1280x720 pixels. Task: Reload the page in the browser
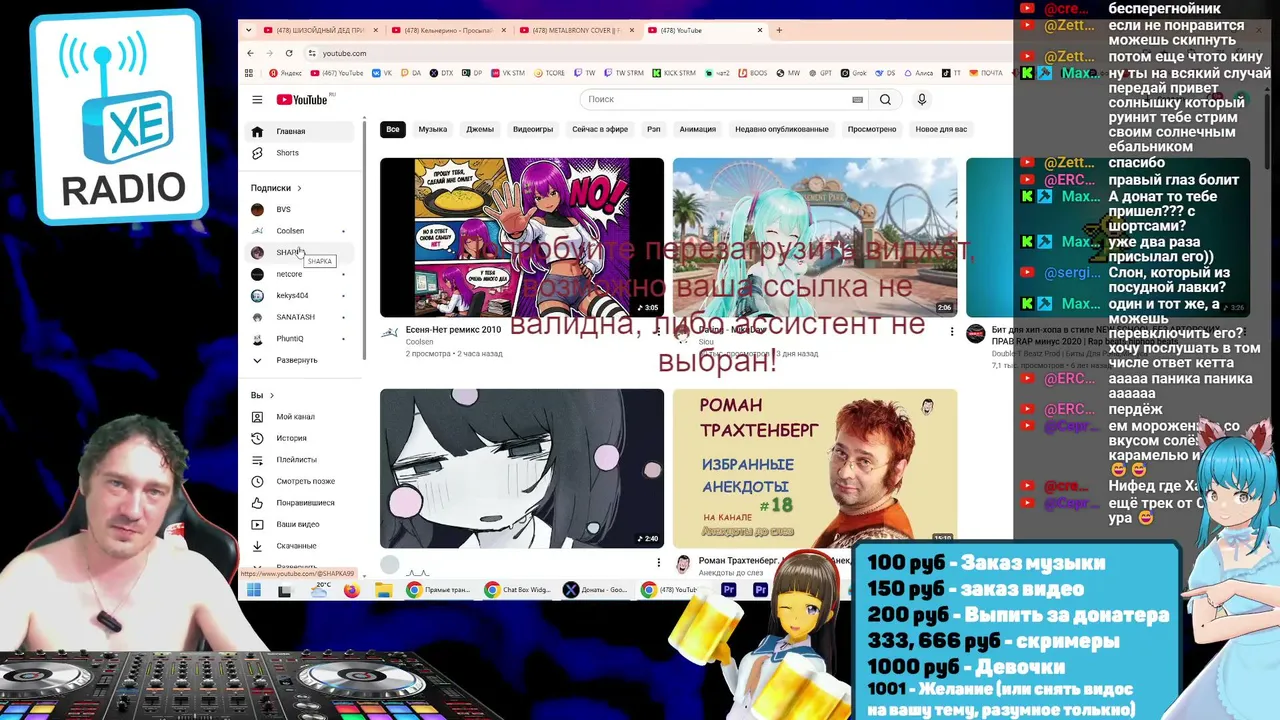(x=289, y=53)
